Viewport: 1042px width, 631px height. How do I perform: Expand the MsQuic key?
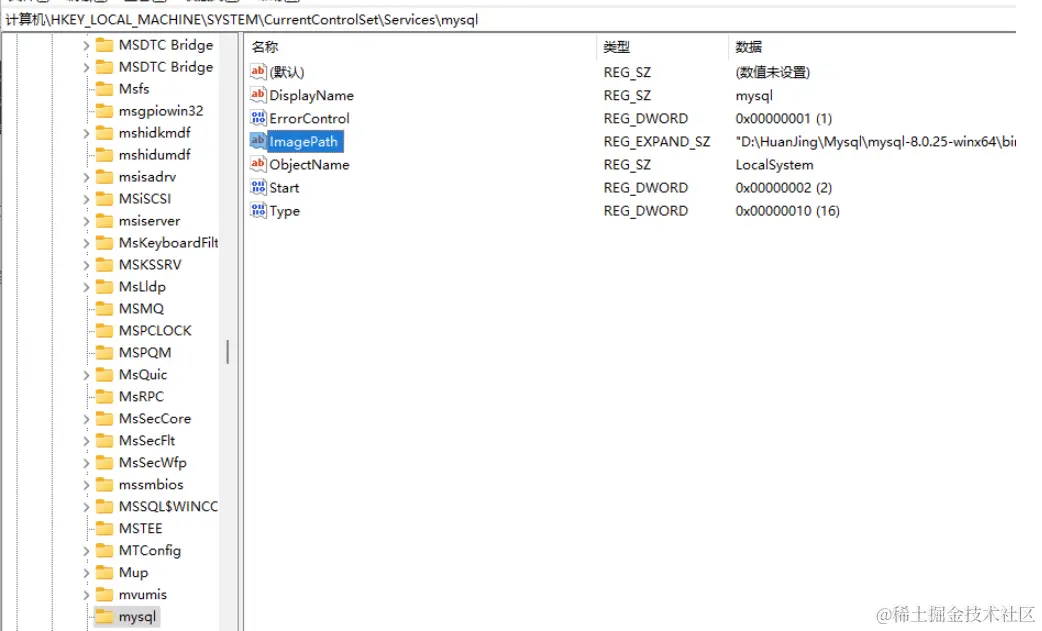click(x=86, y=374)
